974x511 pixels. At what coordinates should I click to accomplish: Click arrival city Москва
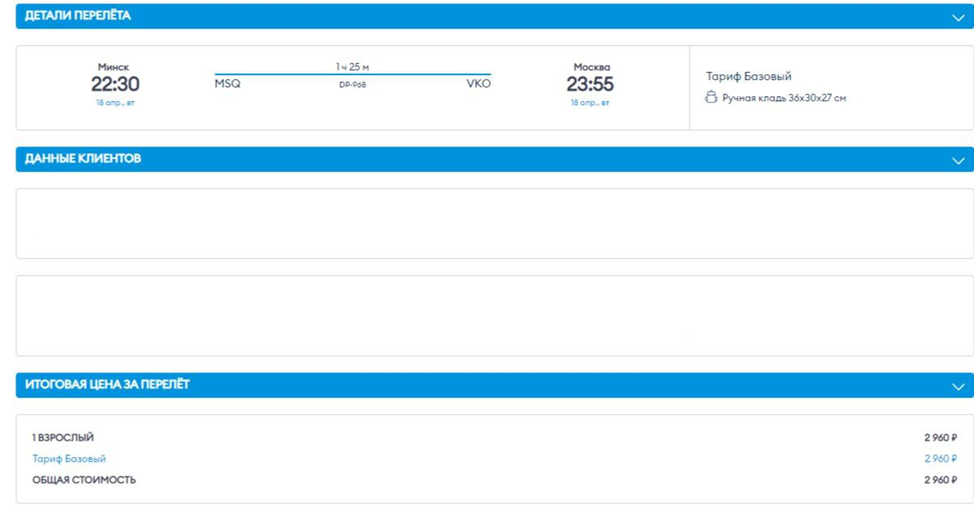click(x=591, y=66)
